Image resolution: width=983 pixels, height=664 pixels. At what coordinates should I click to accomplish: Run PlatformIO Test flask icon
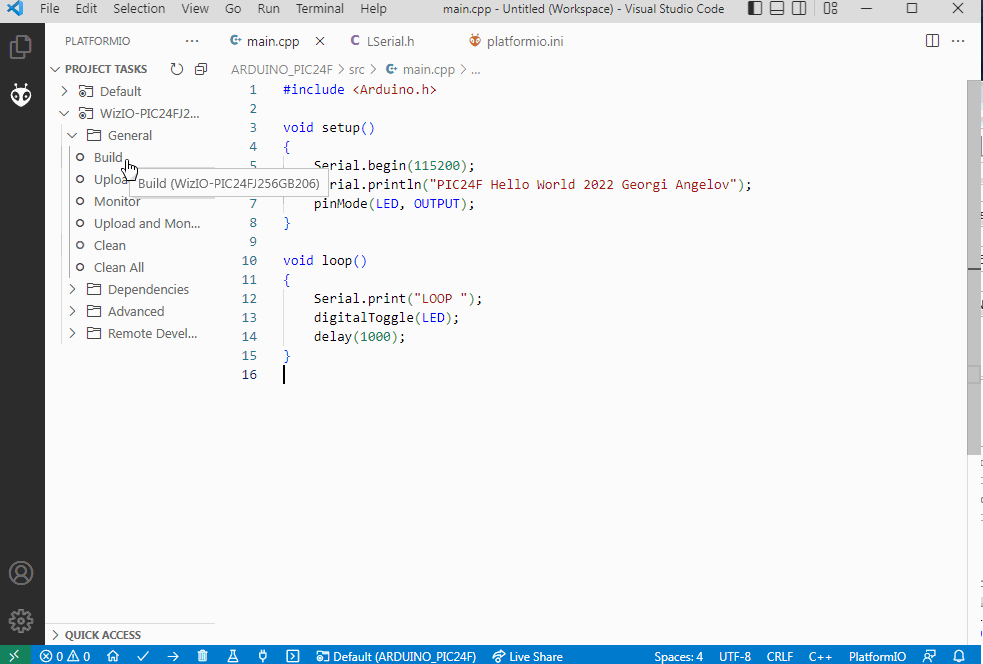click(x=233, y=656)
